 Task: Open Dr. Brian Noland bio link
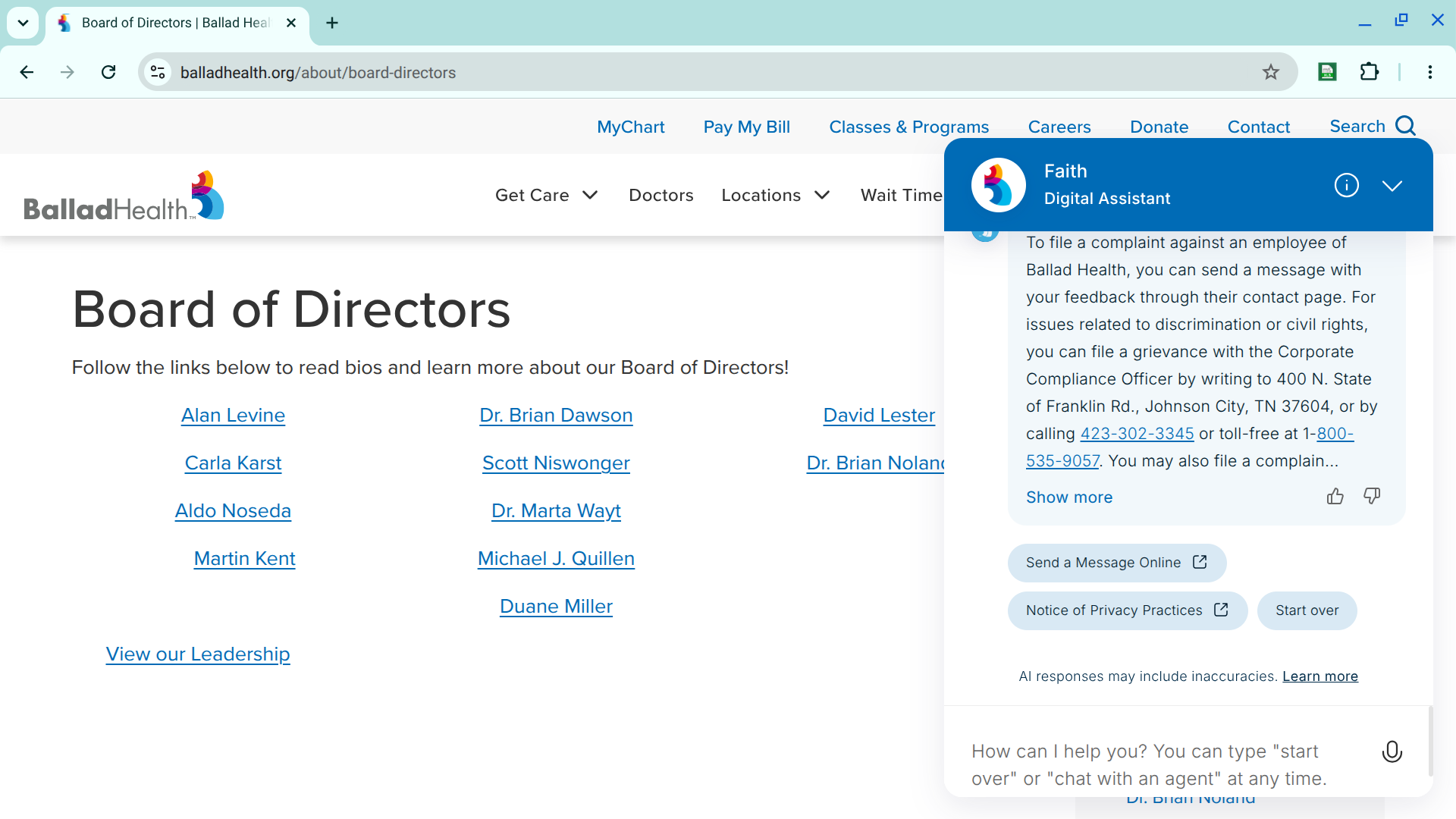(x=875, y=463)
